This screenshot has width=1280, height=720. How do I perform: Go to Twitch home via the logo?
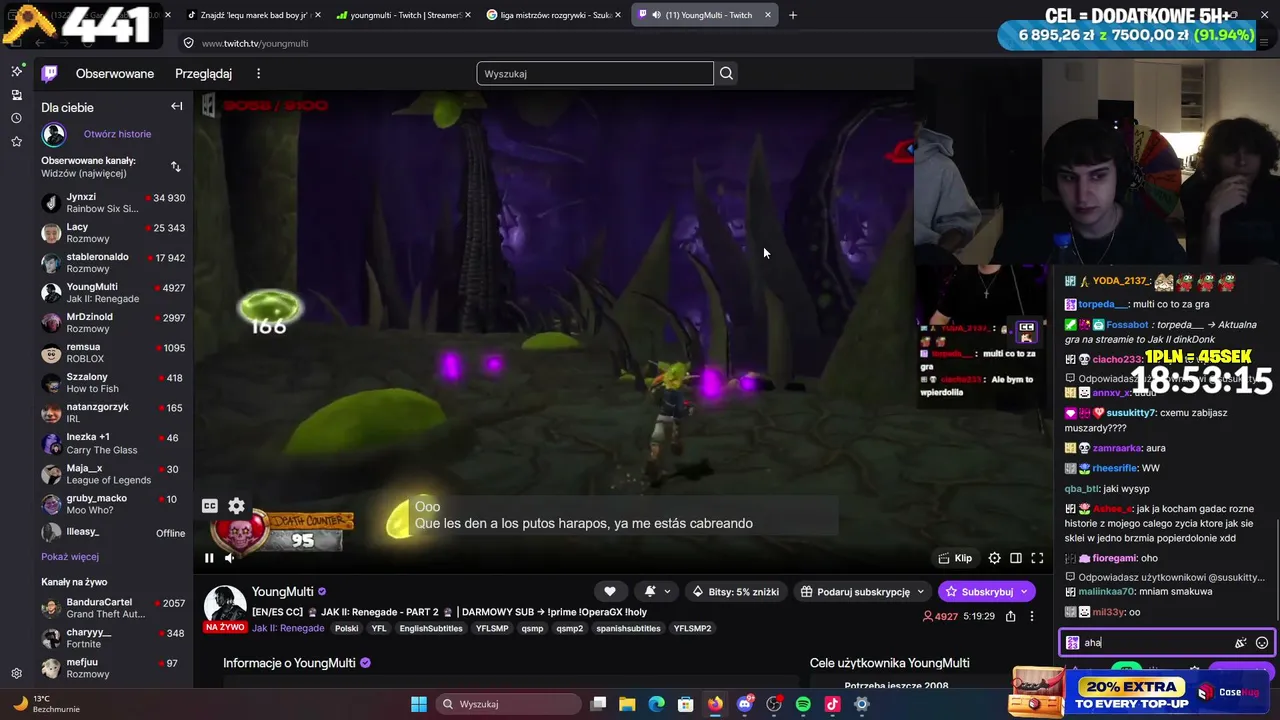(x=49, y=73)
